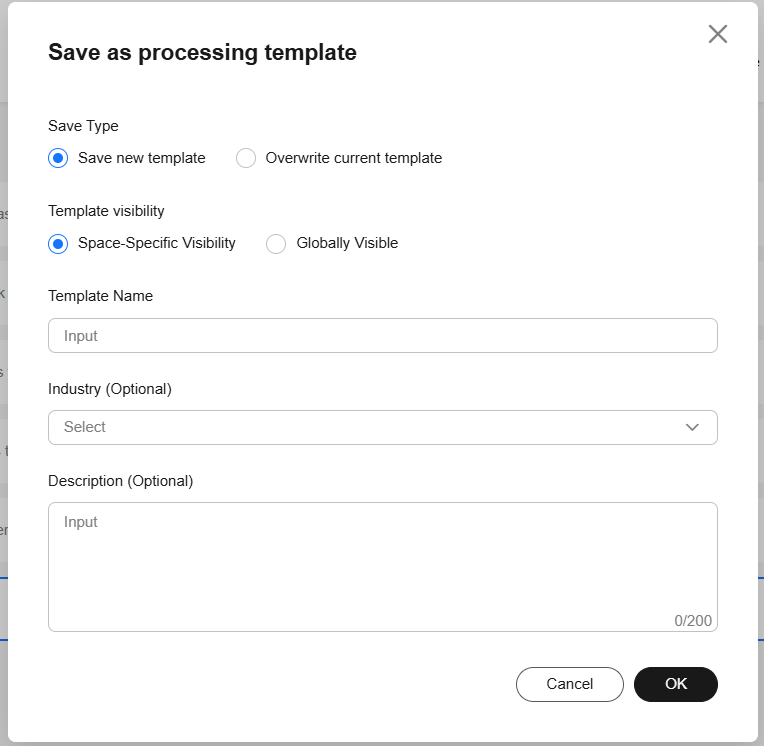Screen dimensions: 764x746
Task: Select Space-Specific Visibility radio button
Action: 59,243
